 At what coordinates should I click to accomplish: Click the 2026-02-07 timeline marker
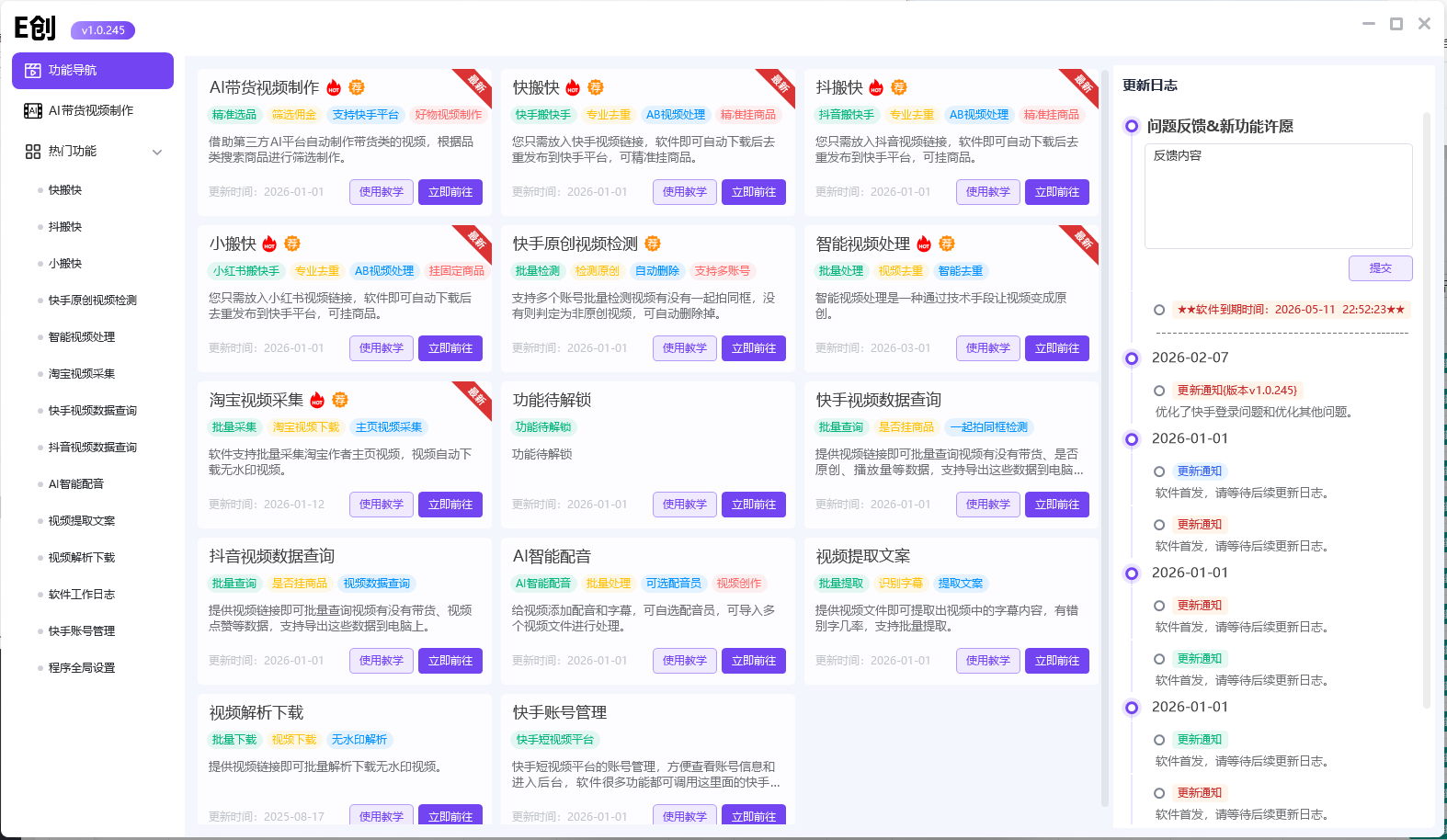click(1132, 358)
